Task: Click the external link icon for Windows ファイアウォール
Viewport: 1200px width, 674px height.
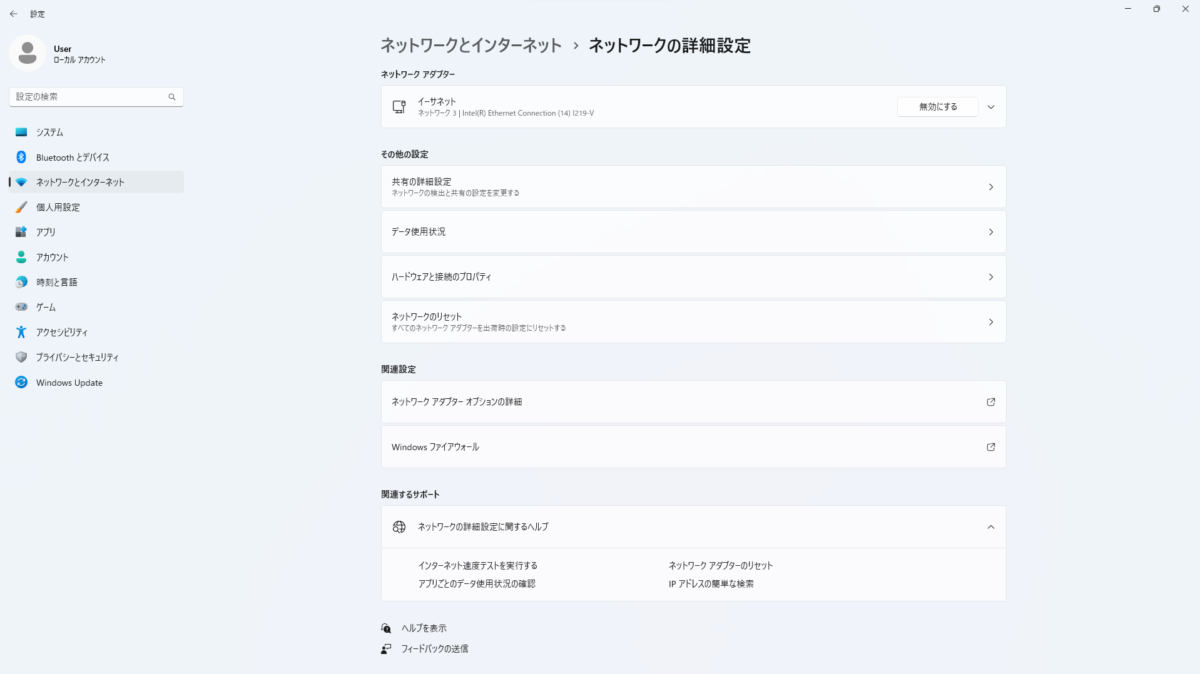Action: 991,447
